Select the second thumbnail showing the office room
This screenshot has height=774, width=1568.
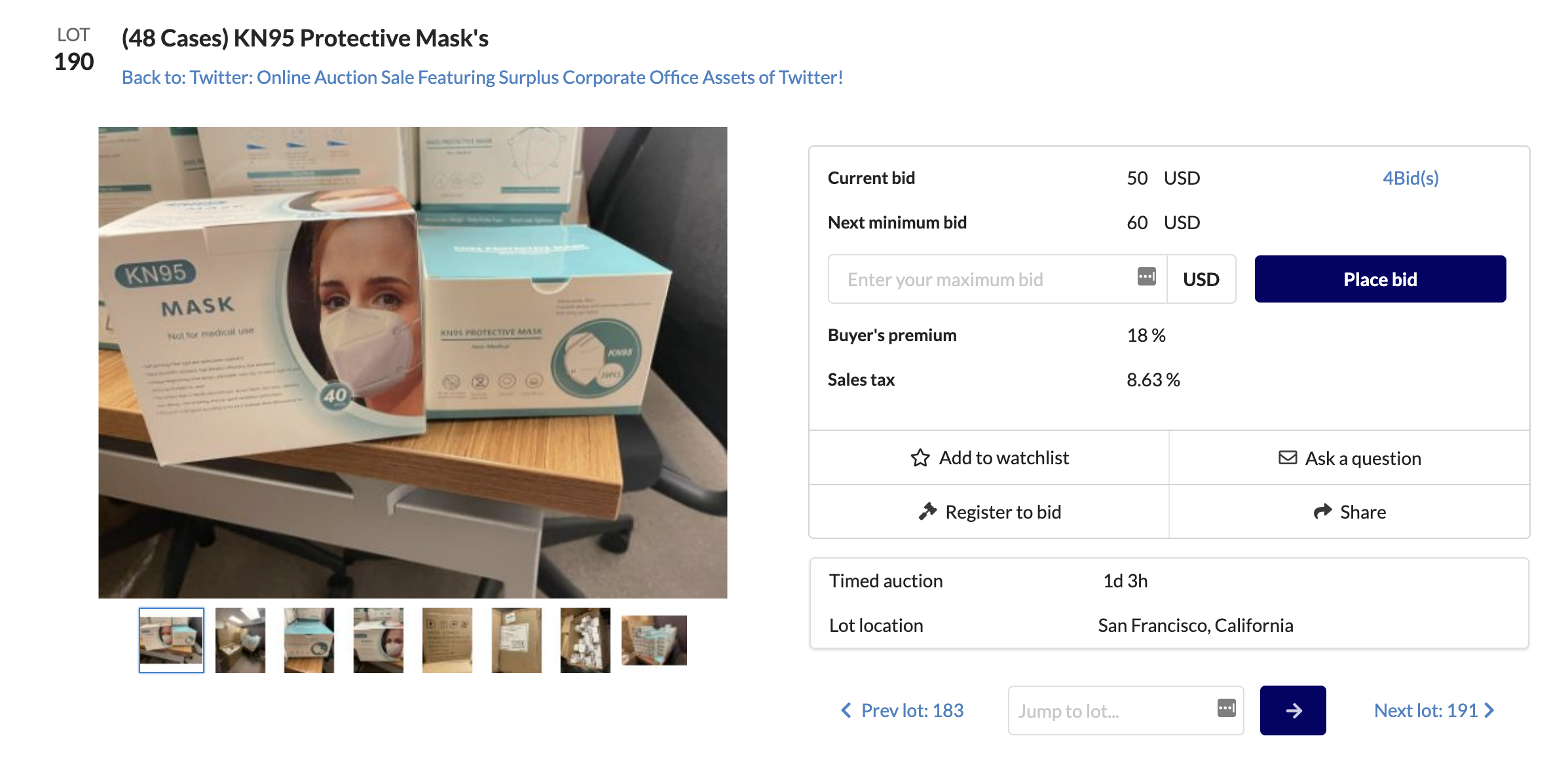pyautogui.click(x=240, y=640)
